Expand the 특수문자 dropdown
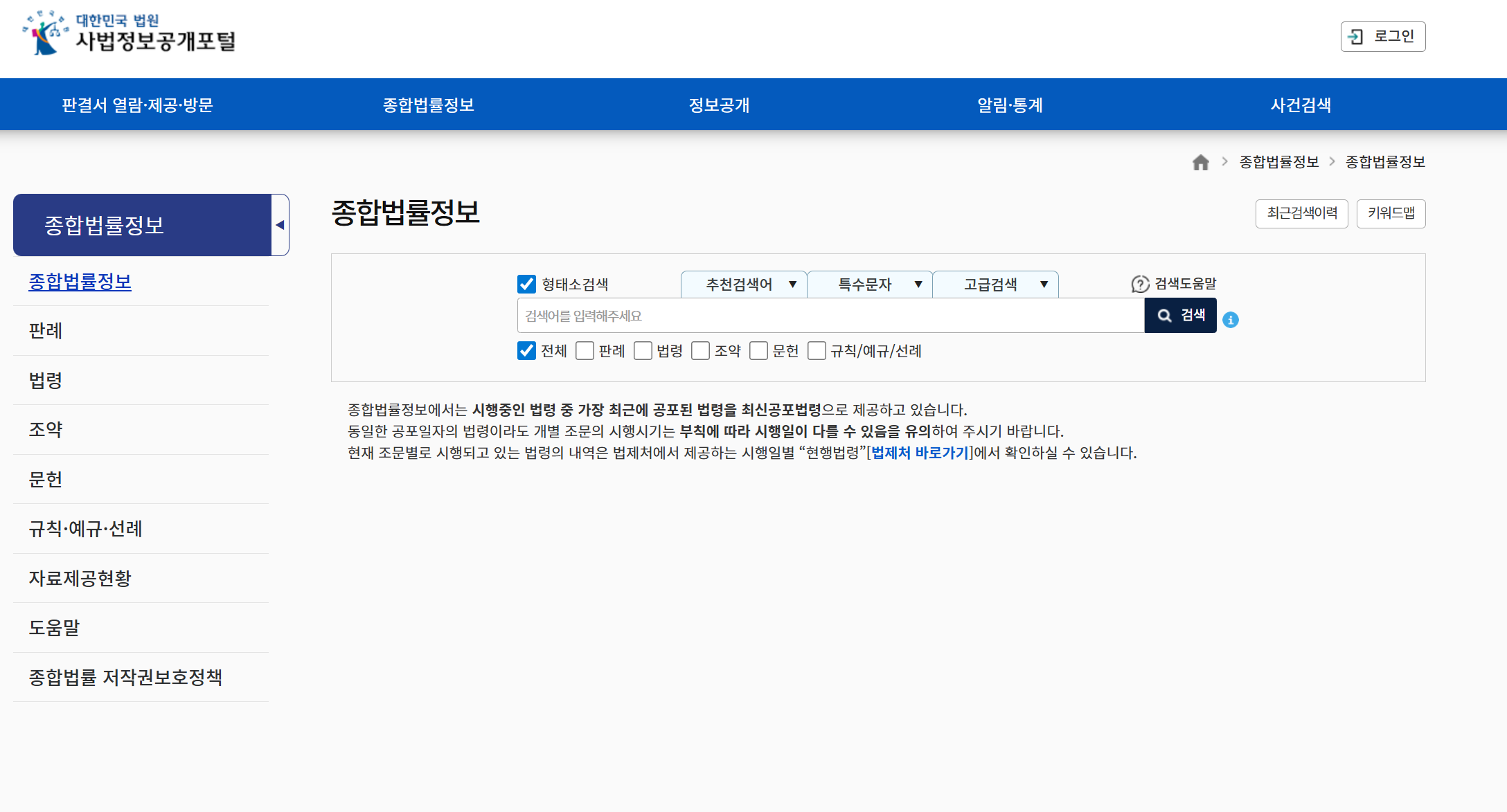 click(869, 284)
